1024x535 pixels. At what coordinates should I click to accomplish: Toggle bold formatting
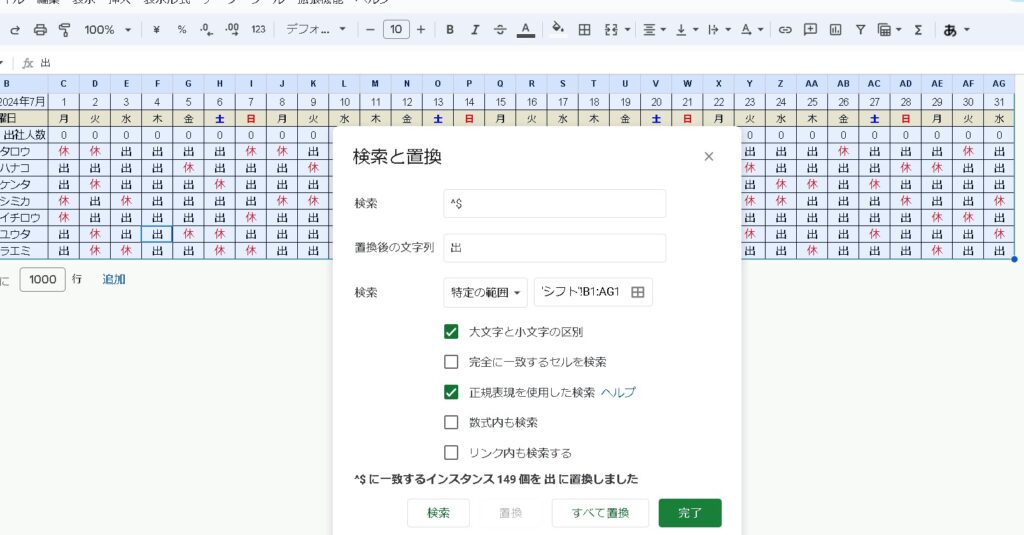pyautogui.click(x=450, y=29)
